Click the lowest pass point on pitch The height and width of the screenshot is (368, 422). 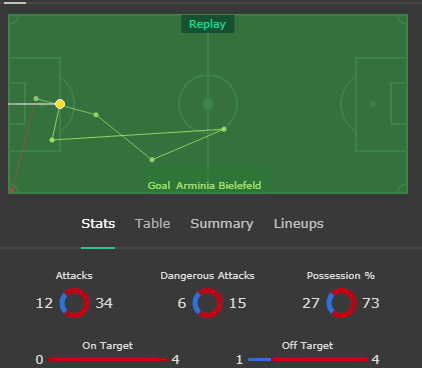point(152,160)
